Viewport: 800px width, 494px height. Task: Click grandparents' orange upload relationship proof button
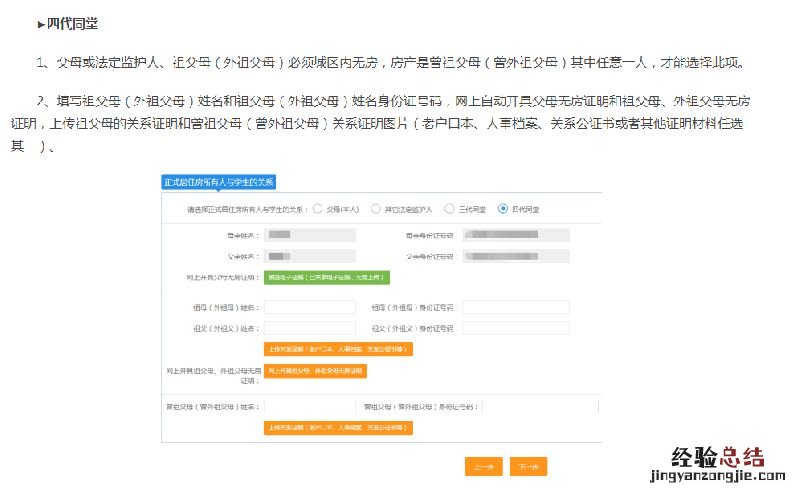(x=338, y=350)
